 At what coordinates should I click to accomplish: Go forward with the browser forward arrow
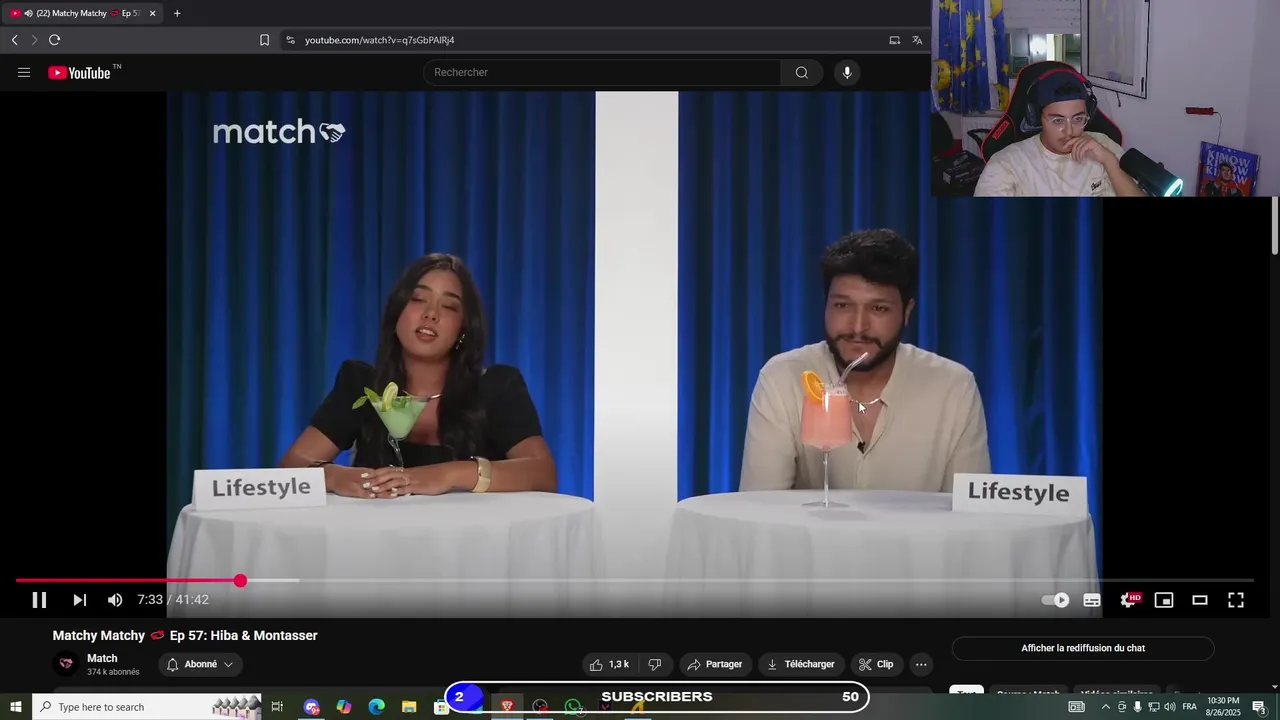(x=34, y=40)
